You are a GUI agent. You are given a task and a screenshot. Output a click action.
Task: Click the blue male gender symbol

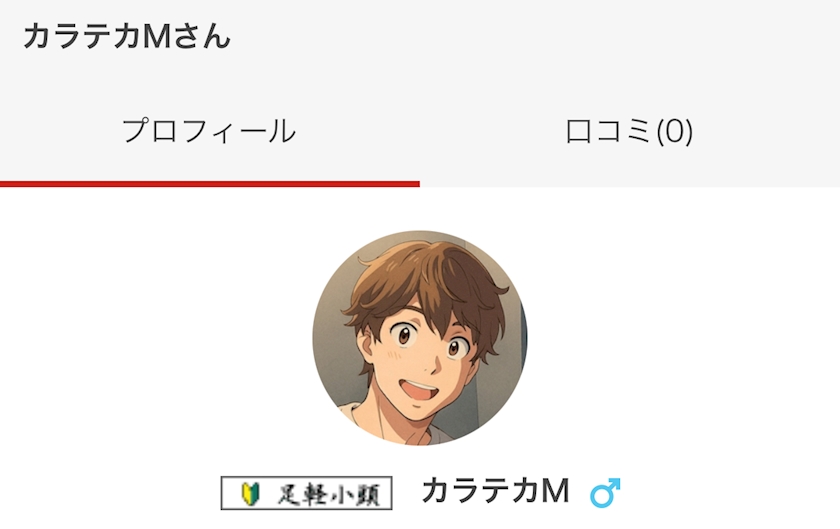[605, 492]
